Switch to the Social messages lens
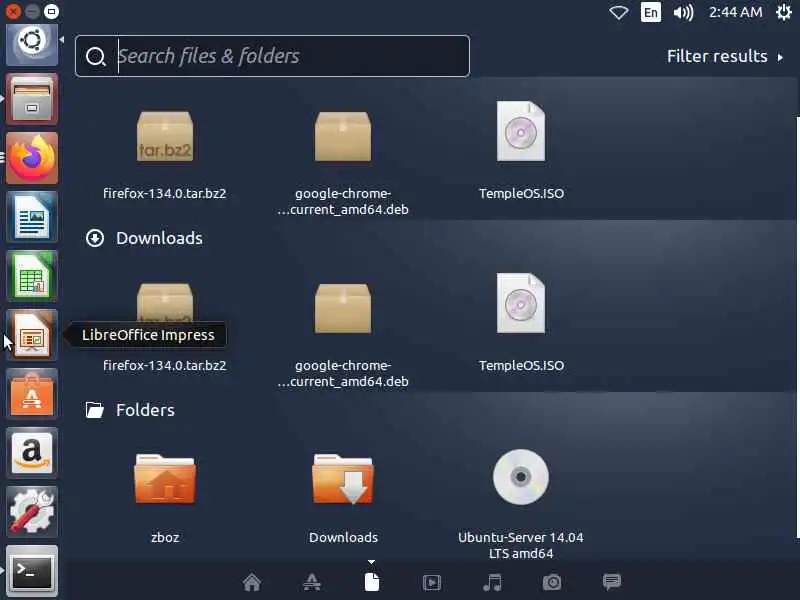 coord(612,582)
